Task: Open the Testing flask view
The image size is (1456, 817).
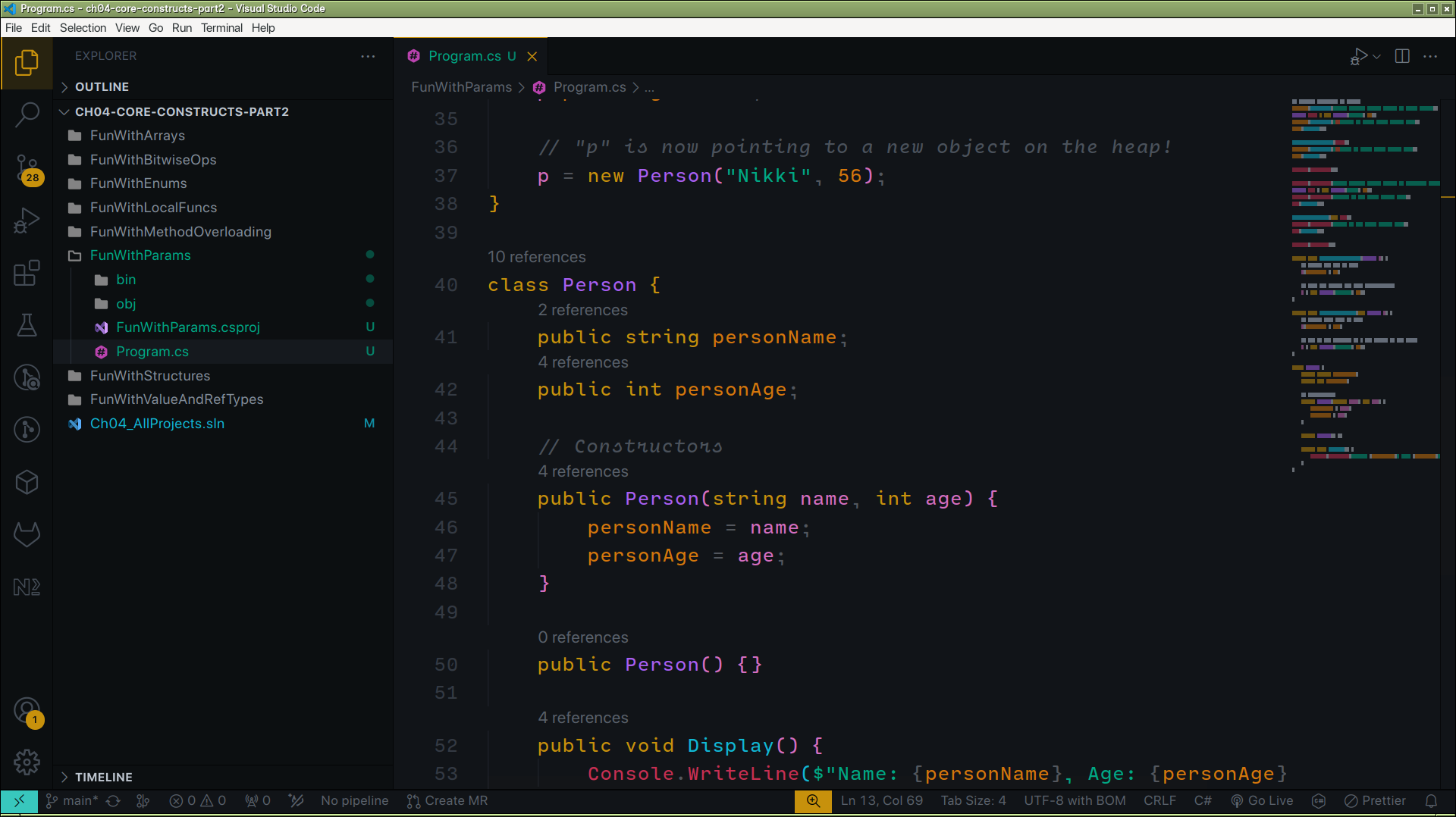Action: tap(27, 325)
